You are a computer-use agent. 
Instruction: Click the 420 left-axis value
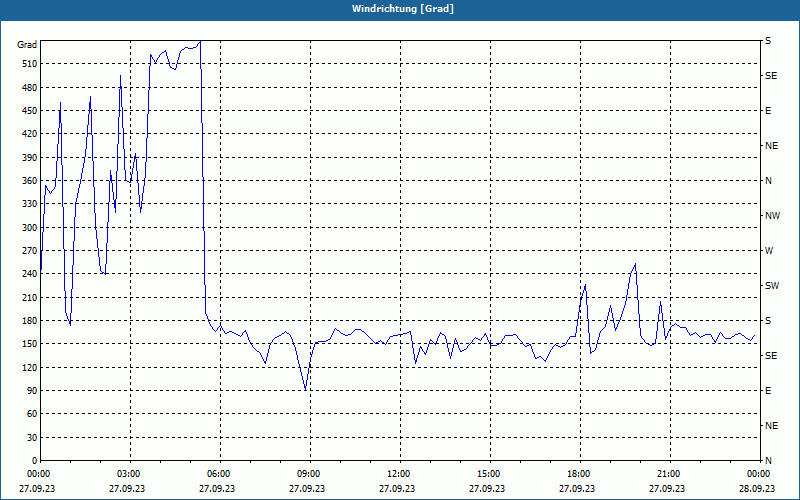pos(30,134)
